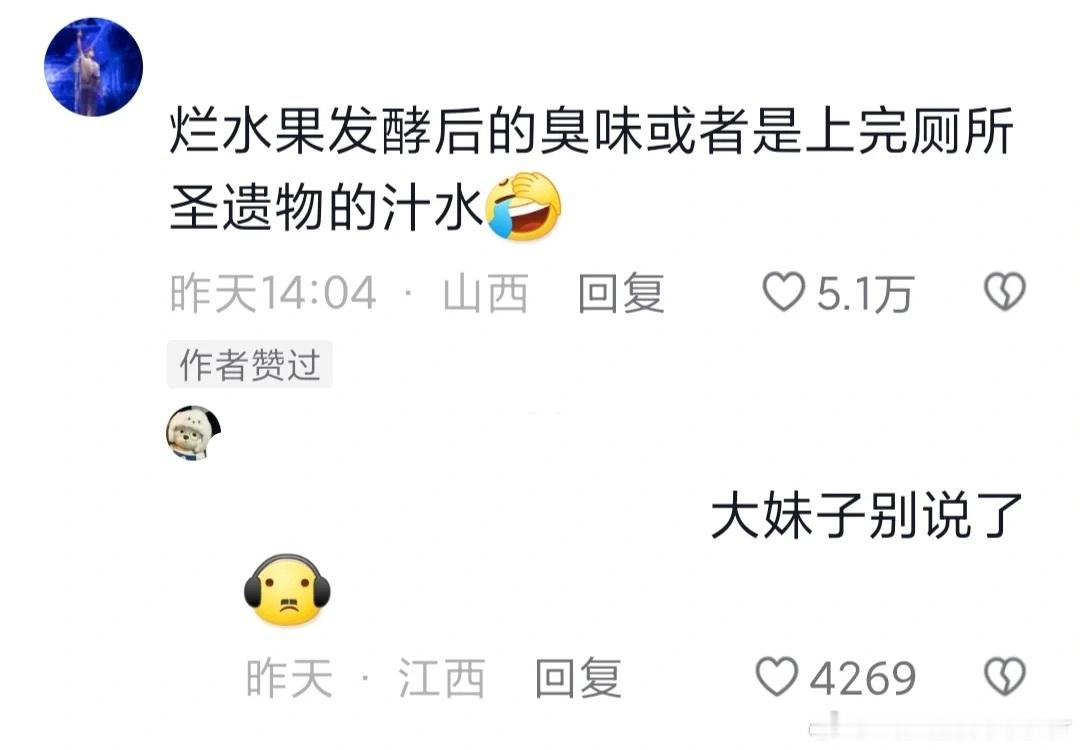Tap the 作者赞过 tag

point(249,364)
